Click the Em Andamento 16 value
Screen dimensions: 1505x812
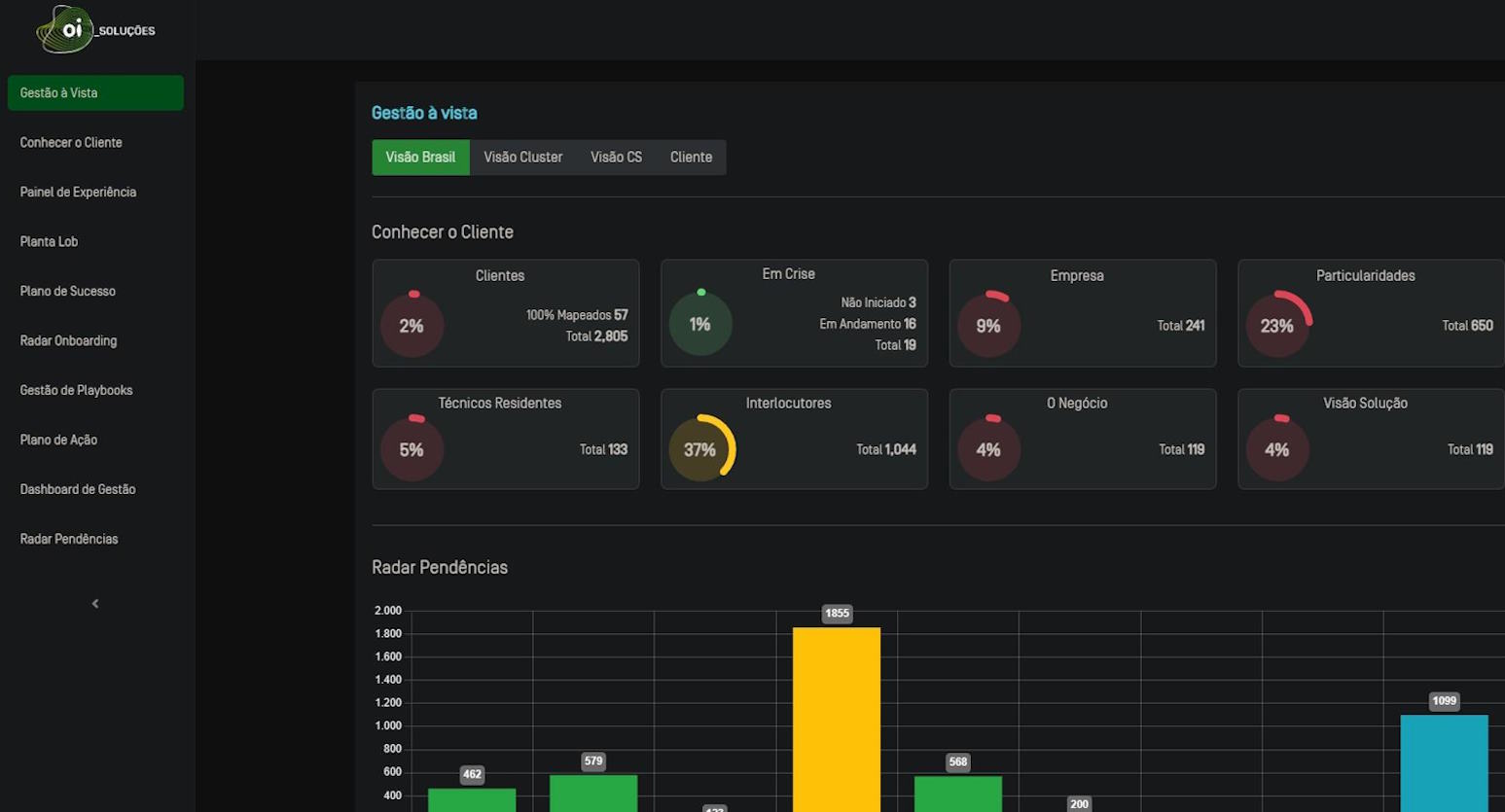[868, 325]
